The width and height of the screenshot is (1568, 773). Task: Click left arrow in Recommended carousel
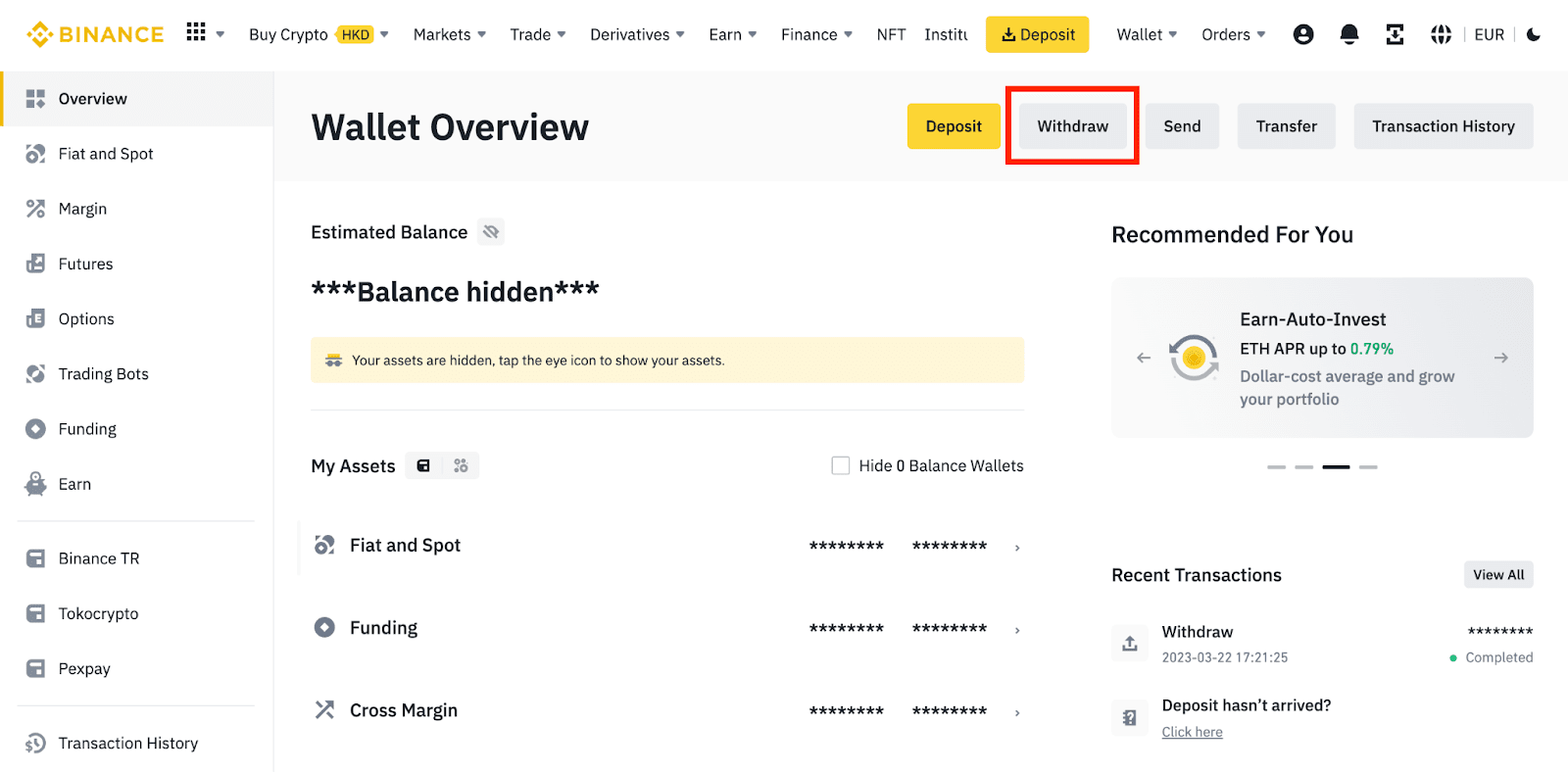[x=1143, y=358]
